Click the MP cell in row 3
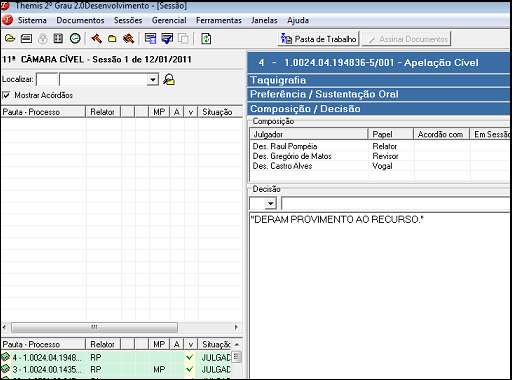 tap(159, 369)
